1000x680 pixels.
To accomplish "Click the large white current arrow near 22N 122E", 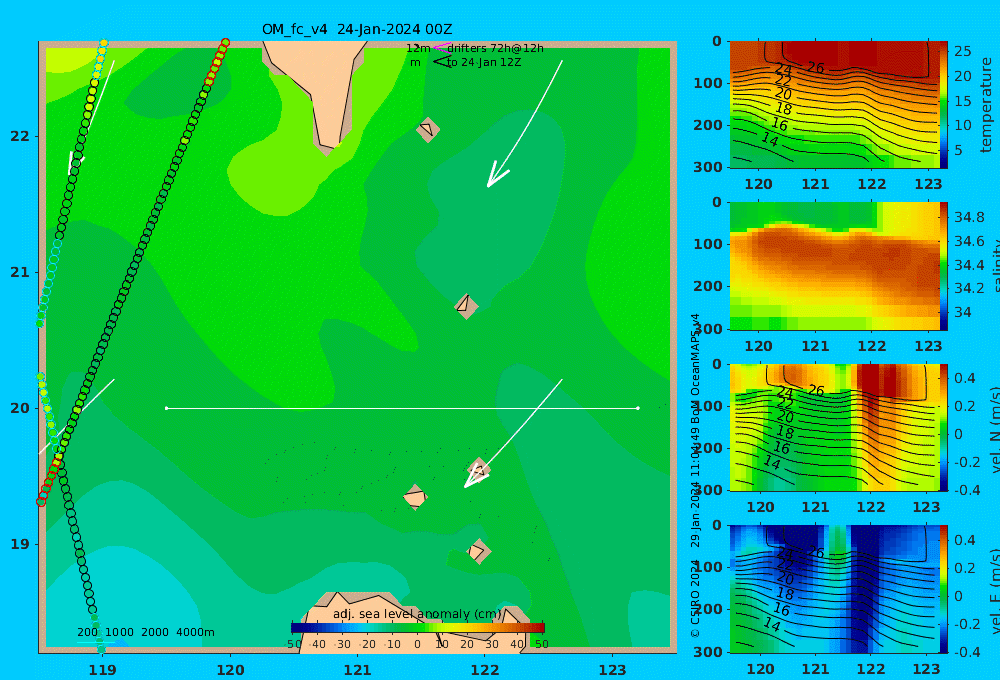I will point(523,124).
